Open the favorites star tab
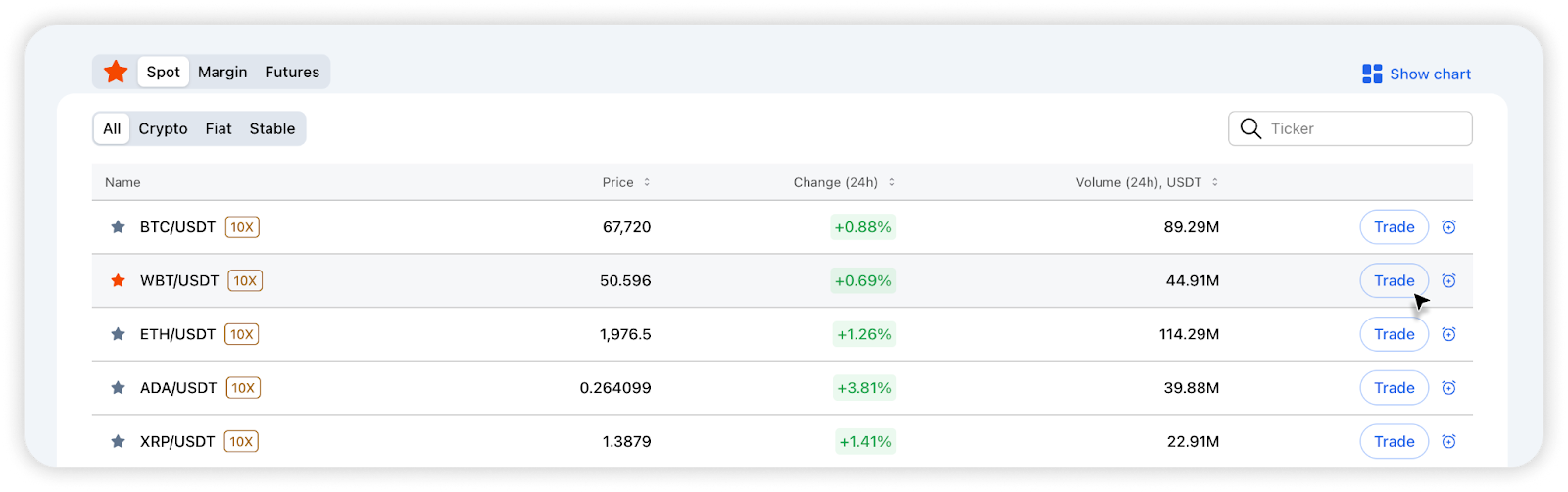 click(116, 72)
